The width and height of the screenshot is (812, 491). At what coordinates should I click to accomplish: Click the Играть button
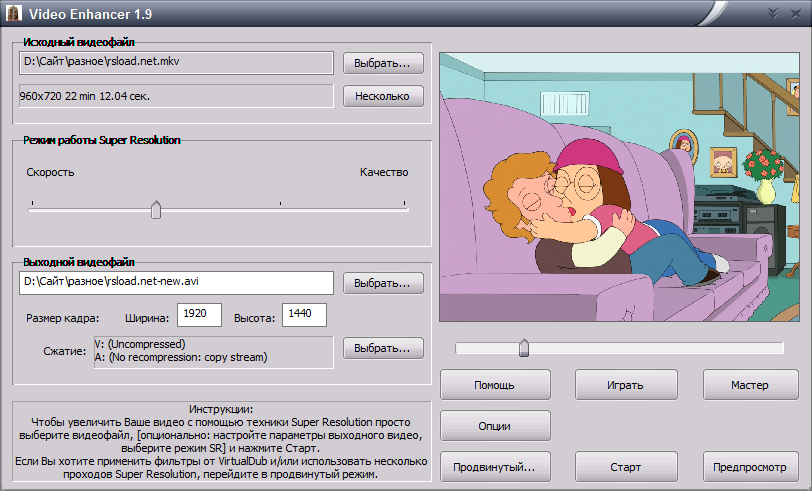click(626, 385)
